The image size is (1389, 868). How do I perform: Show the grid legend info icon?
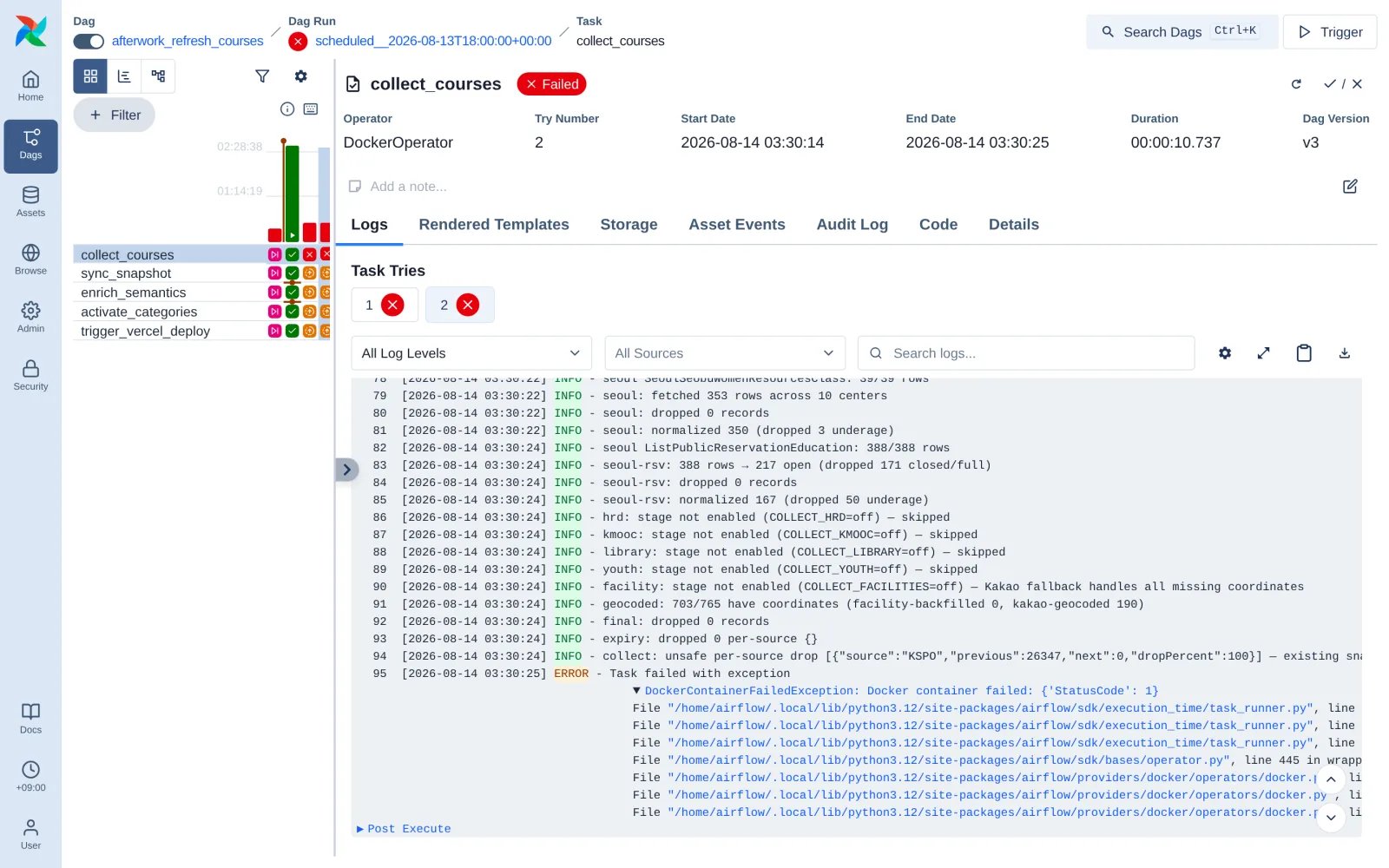pyautogui.click(x=287, y=108)
